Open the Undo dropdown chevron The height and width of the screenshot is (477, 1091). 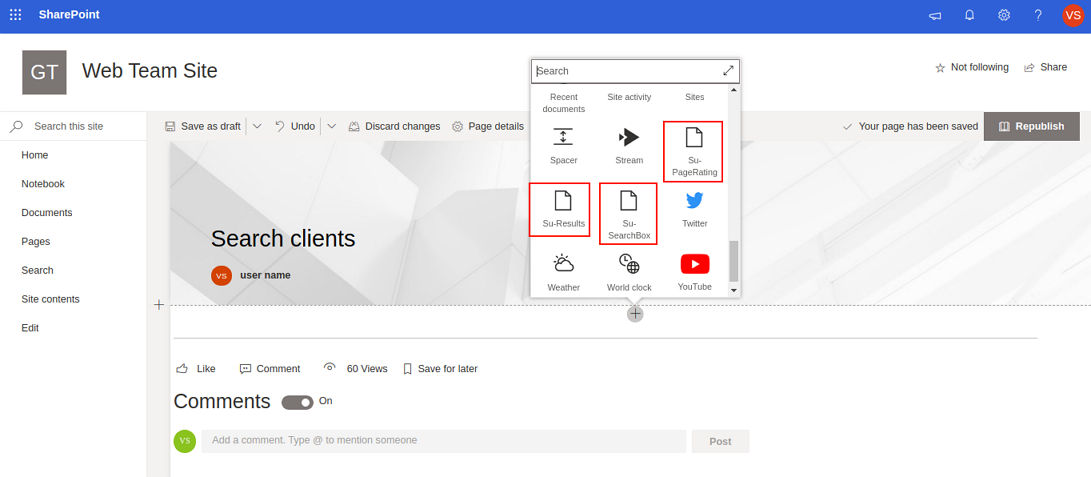tap(332, 127)
